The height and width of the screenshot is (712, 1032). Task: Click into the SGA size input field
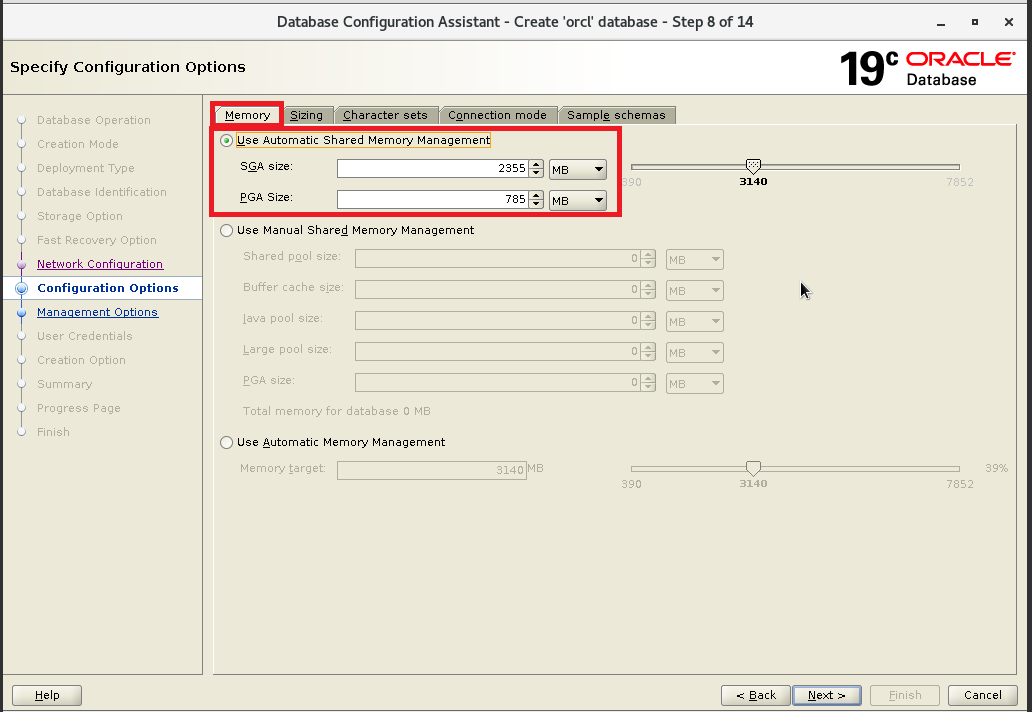[431, 170]
